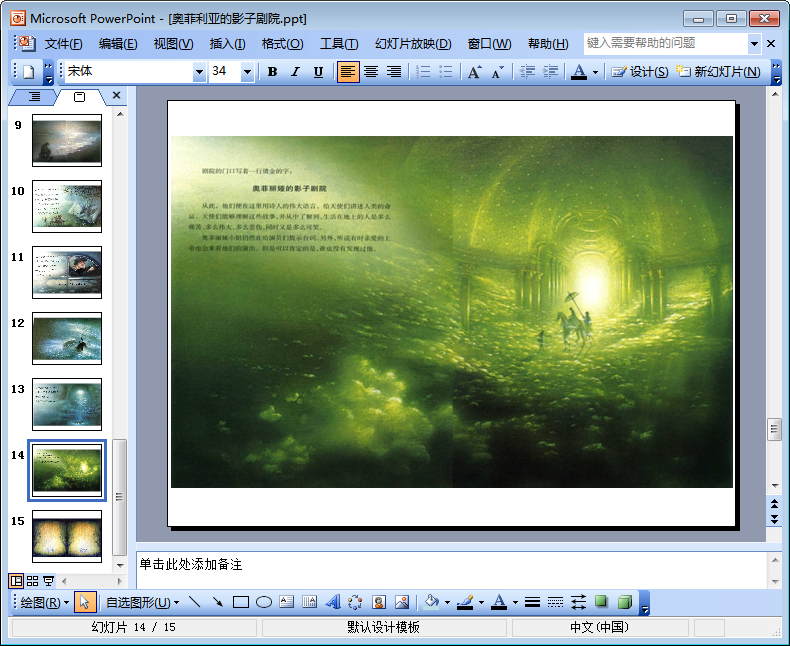Apply line color from drawing toolbar
The image size is (790, 646).
466,602
